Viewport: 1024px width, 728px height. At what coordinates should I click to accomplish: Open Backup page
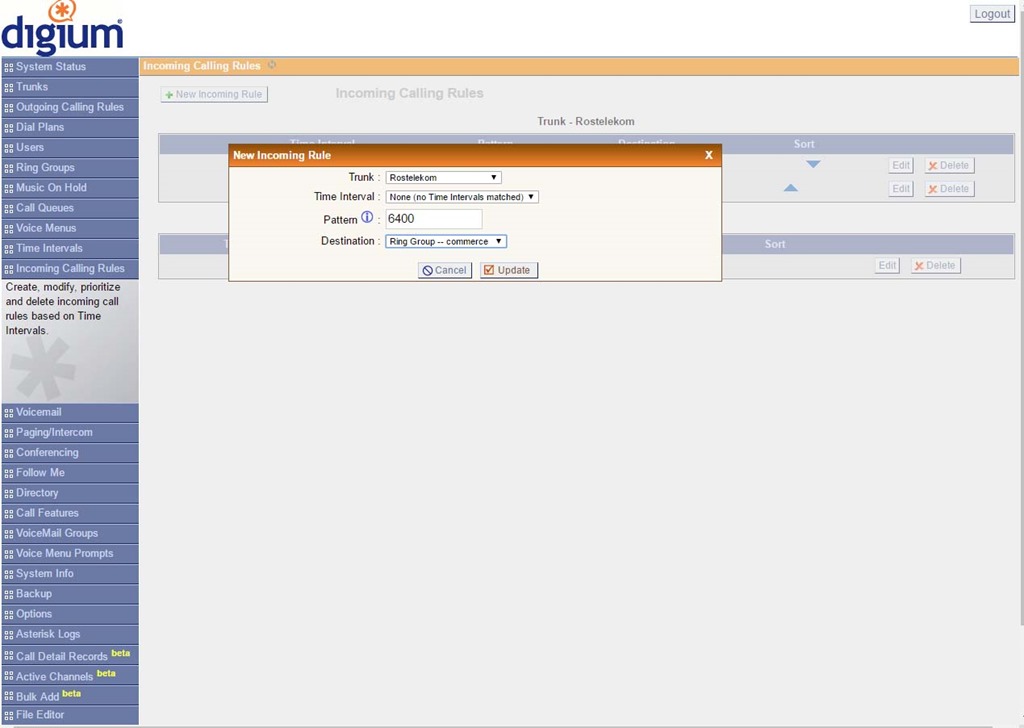tap(70, 595)
